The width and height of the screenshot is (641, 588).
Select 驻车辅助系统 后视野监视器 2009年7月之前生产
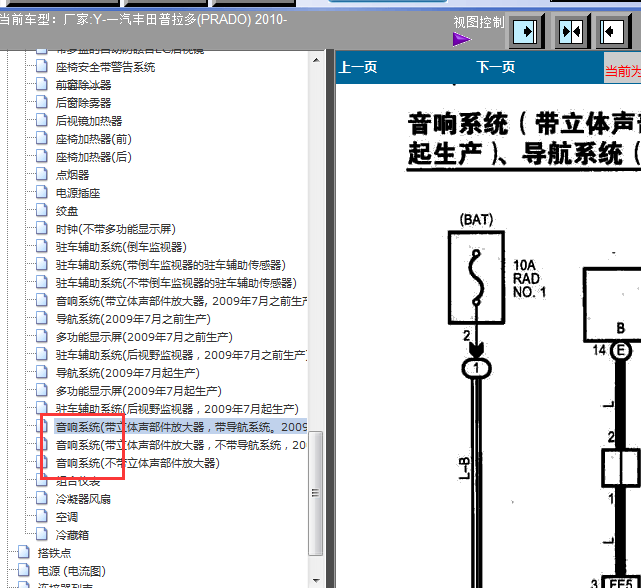182,355
